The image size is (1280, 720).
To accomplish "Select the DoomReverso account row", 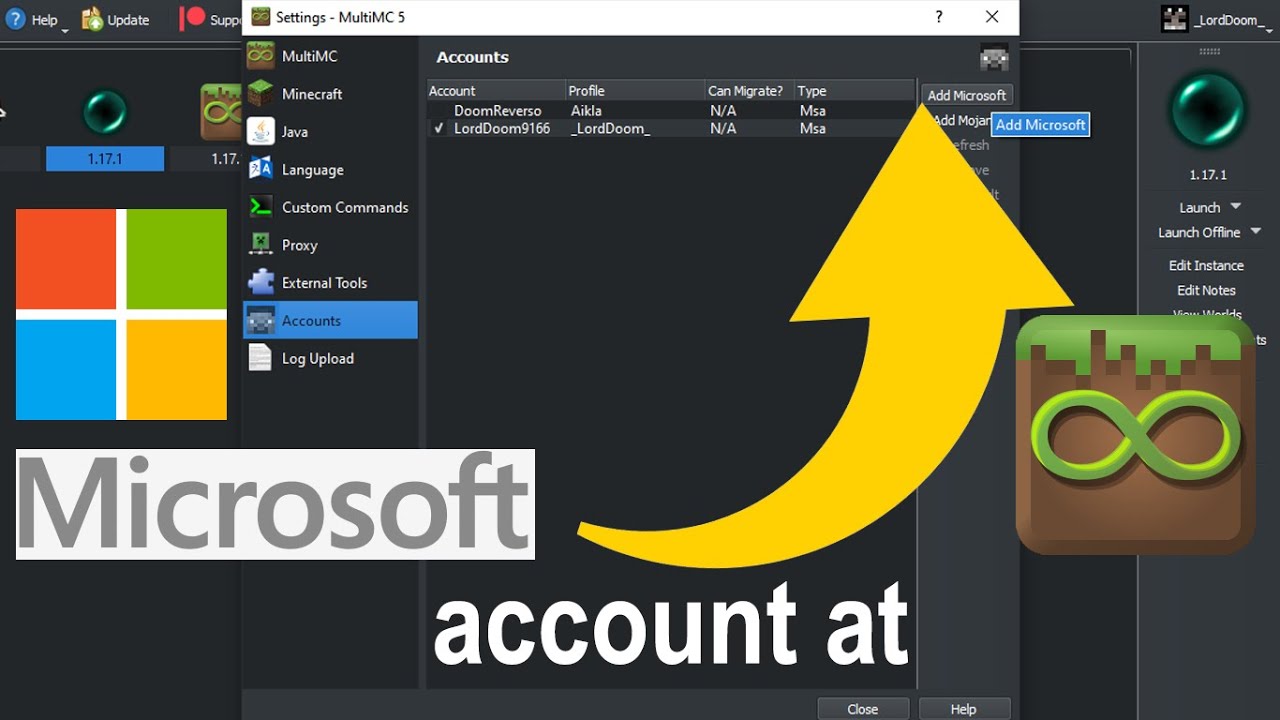I will click(x=670, y=111).
